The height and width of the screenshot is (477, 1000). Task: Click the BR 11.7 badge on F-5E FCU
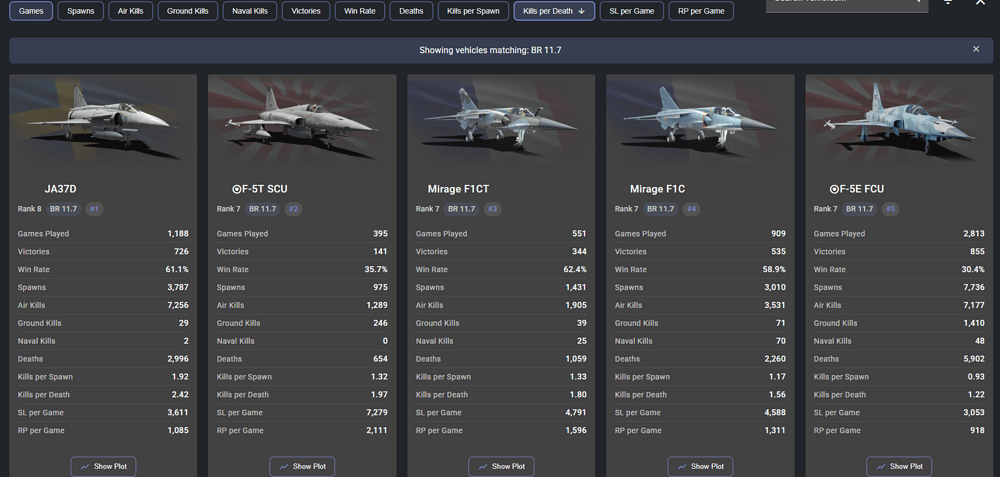coord(860,209)
